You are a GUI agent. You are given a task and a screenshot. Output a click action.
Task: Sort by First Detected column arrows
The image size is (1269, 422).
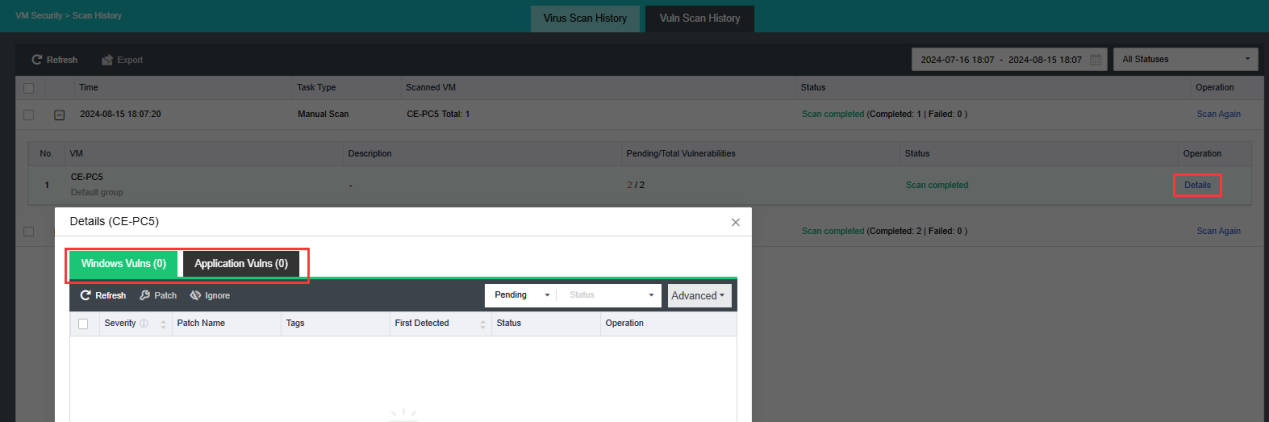pos(483,324)
